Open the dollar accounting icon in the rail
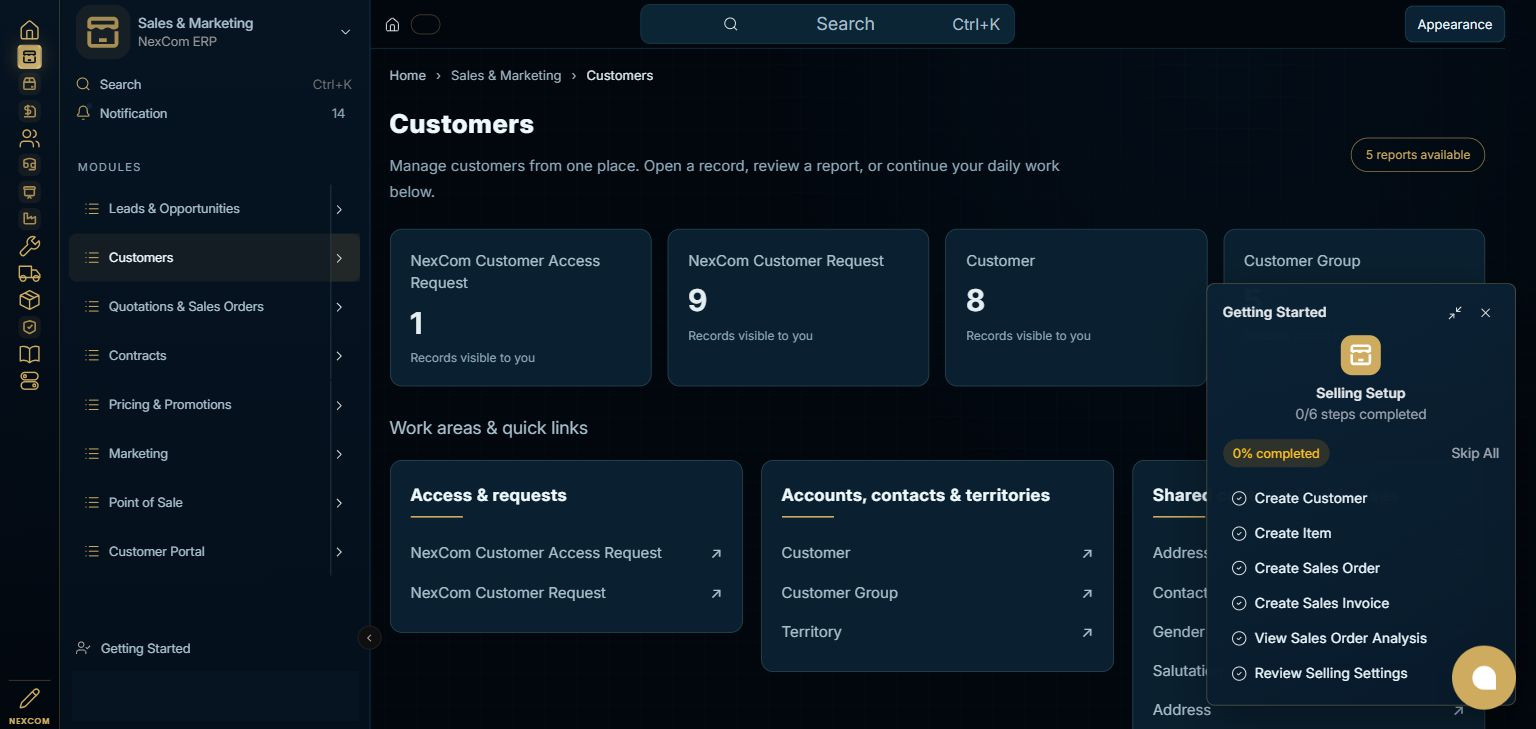1536x729 pixels. point(30,111)
